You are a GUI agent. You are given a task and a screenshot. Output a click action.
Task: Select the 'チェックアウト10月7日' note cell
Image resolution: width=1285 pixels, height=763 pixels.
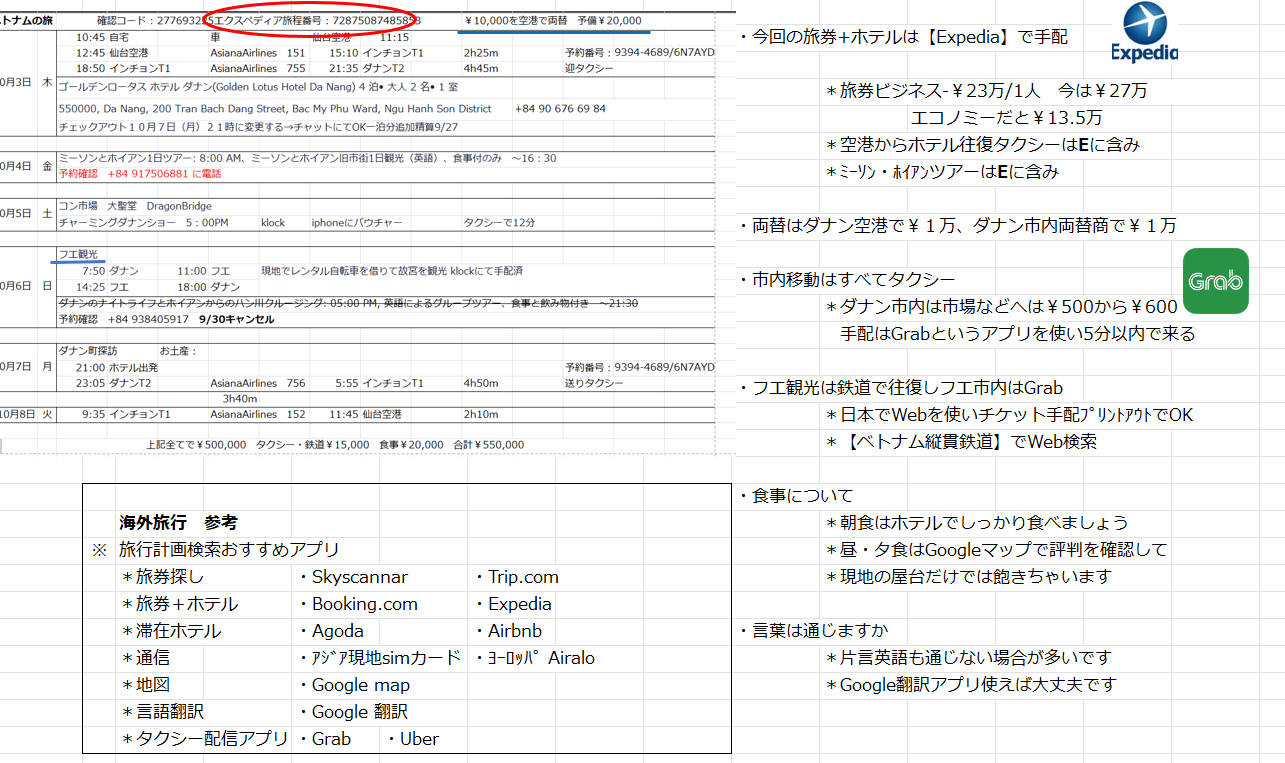coord(257,127)
